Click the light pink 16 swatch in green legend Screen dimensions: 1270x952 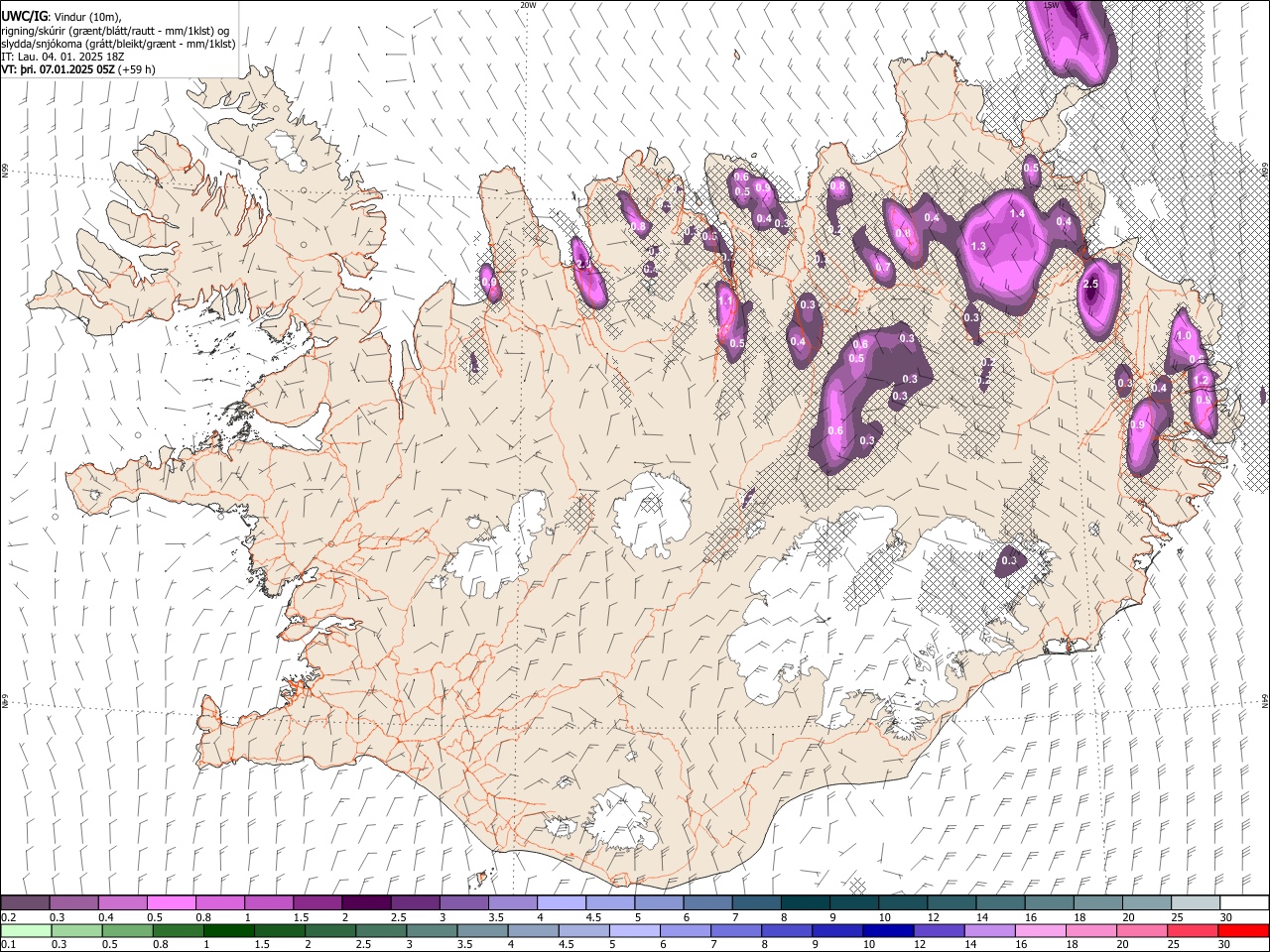tap(1039, 930)
